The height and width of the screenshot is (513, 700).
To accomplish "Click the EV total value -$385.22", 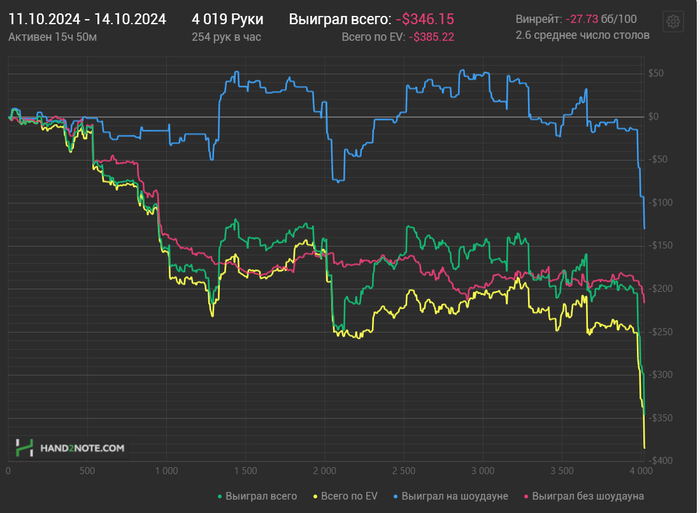I will 432,37.
